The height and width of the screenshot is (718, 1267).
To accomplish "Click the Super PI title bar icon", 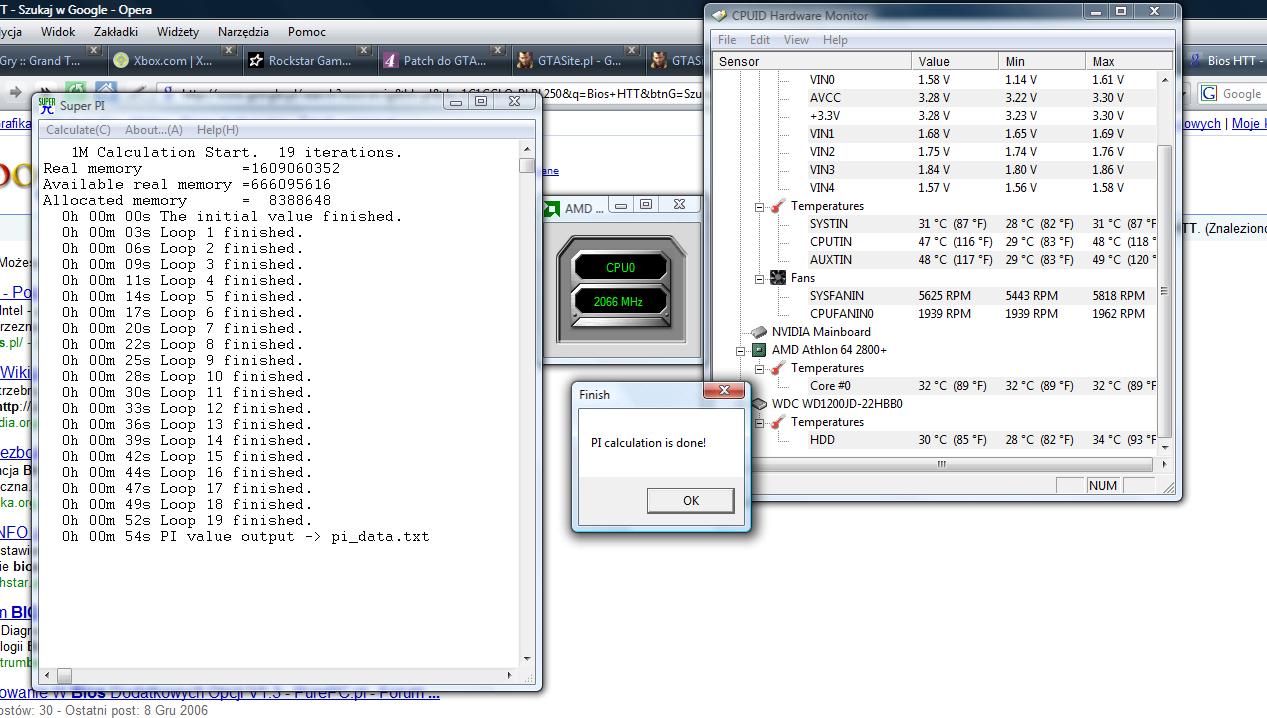I will click(46, 104).
